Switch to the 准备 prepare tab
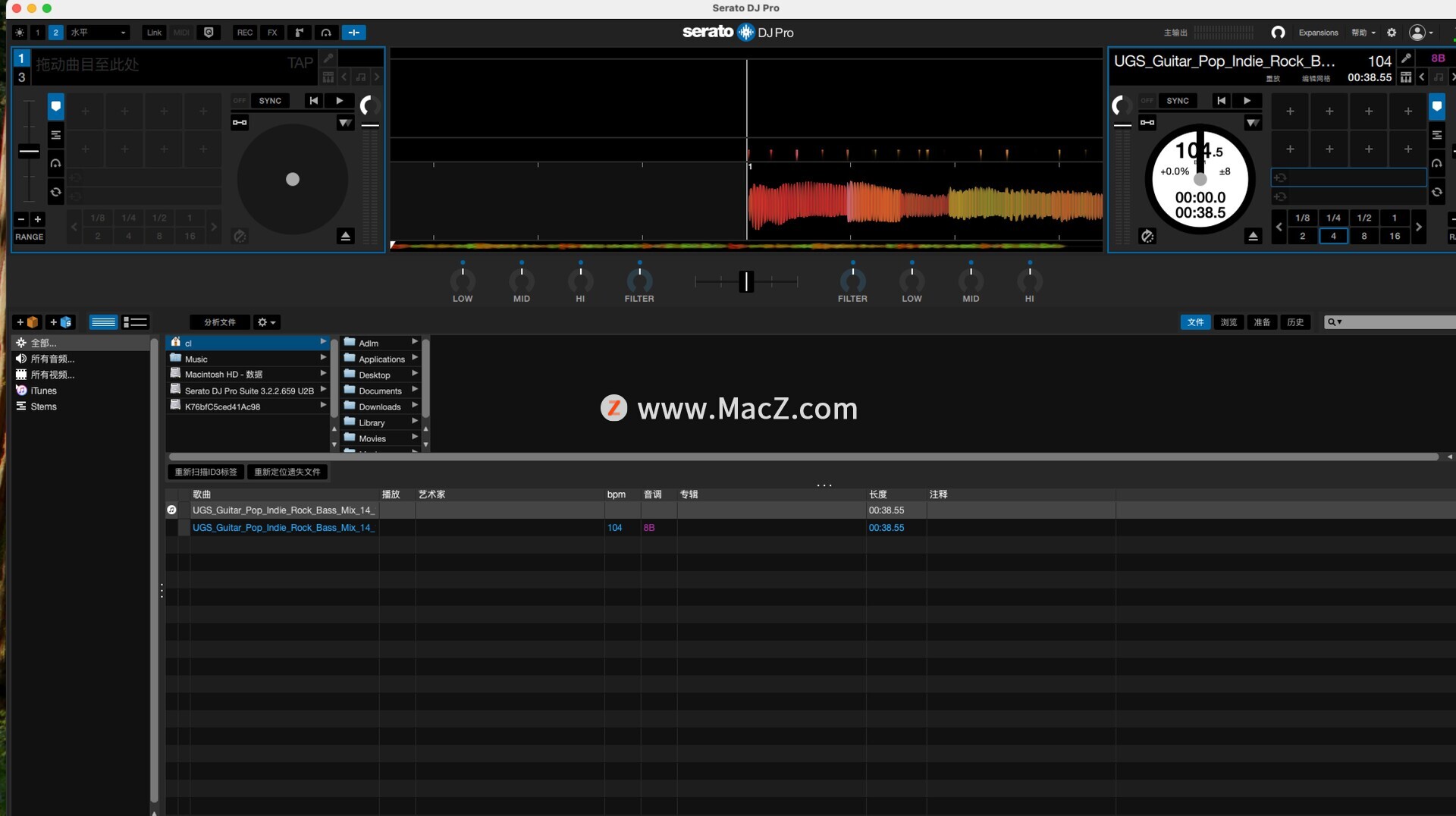 click(1262, 322)
